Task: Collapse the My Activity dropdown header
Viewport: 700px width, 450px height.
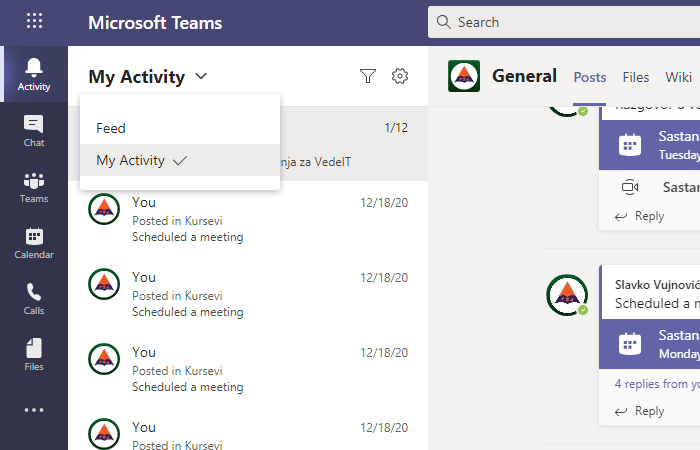Action: pyautogui.click(x=148, y=76)
